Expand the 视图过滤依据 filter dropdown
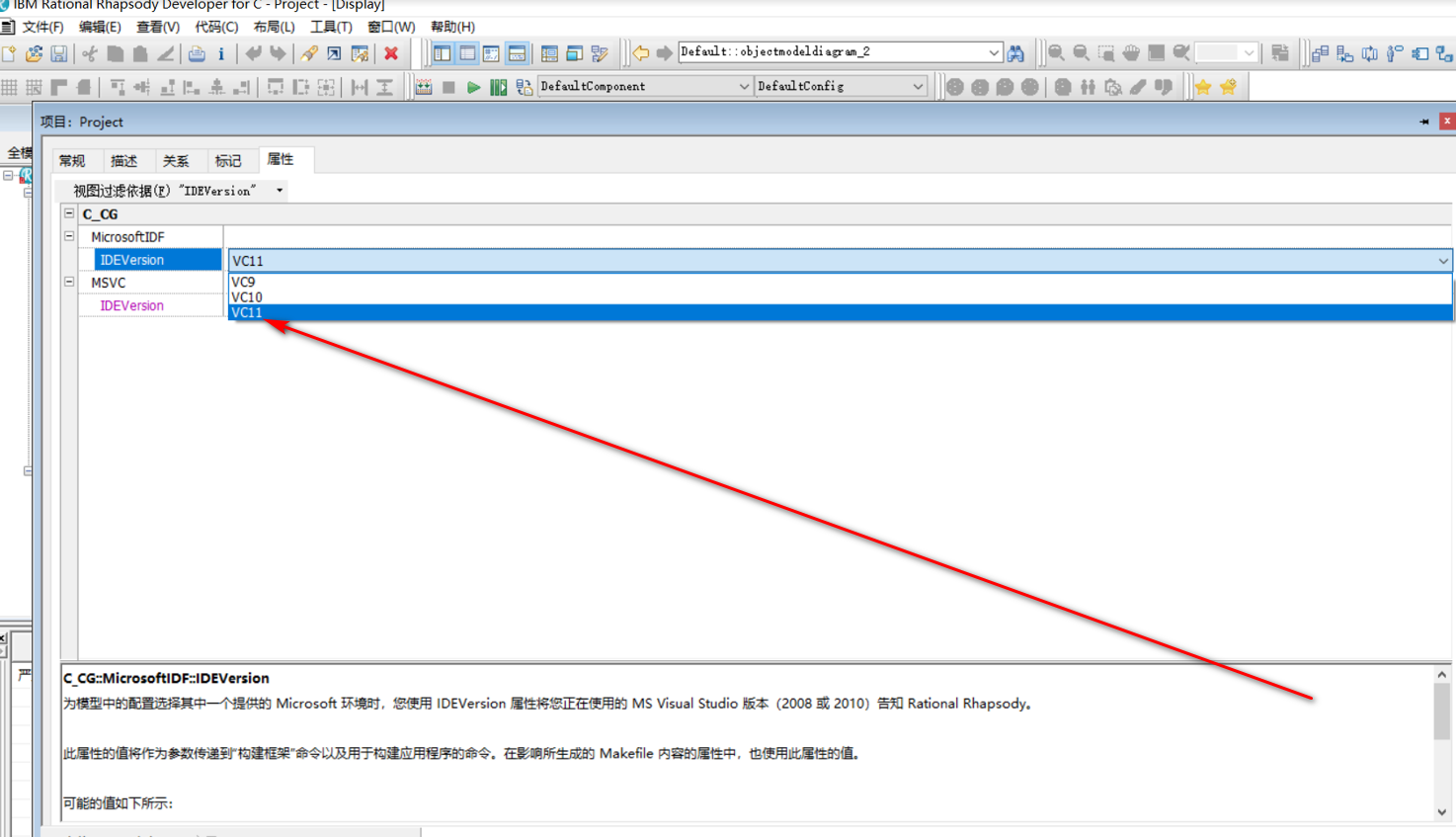The height and width of the screenshot is (837, 1456). 280,190
